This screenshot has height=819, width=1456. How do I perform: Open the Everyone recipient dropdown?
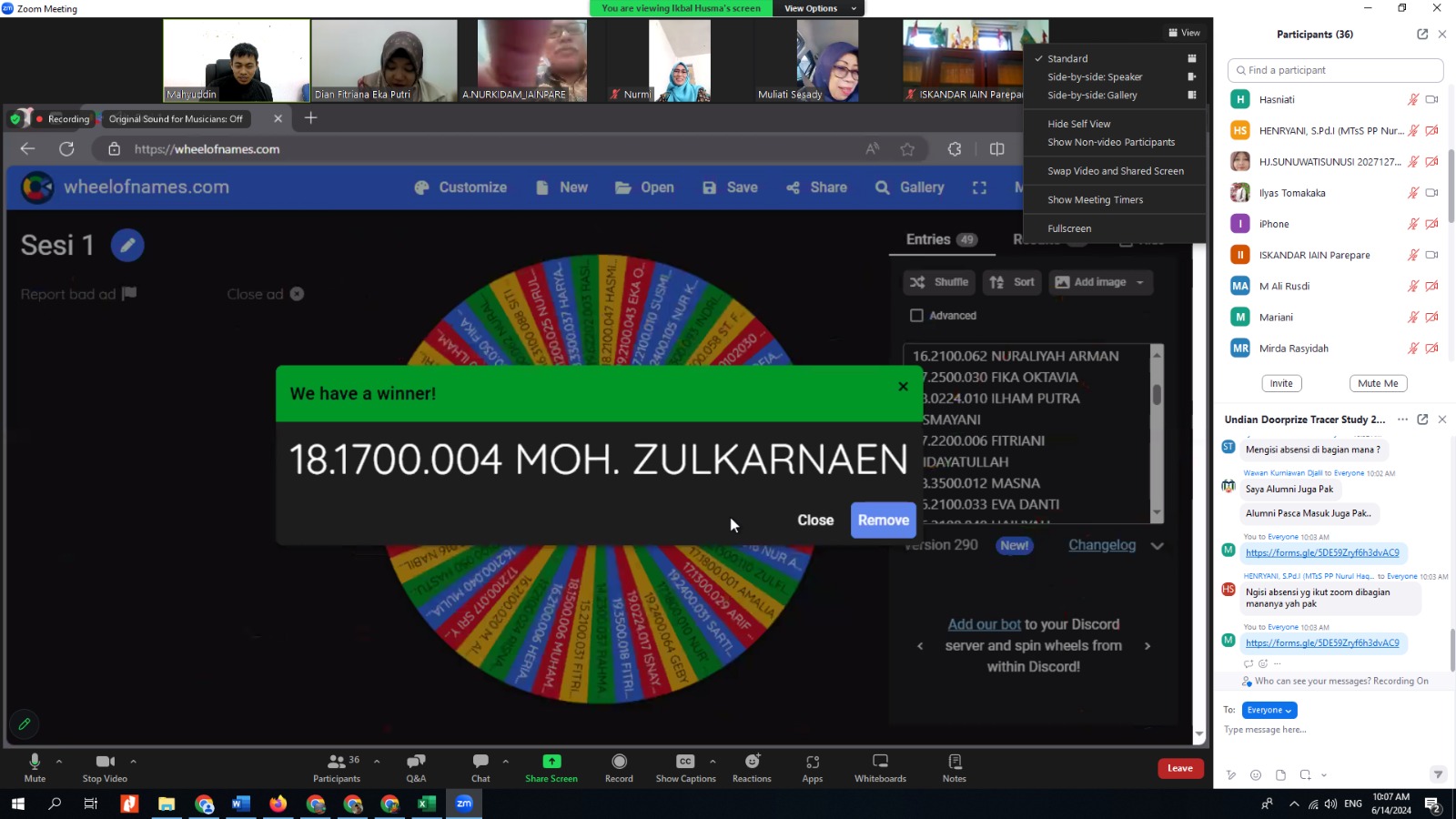coord(1269,710)
